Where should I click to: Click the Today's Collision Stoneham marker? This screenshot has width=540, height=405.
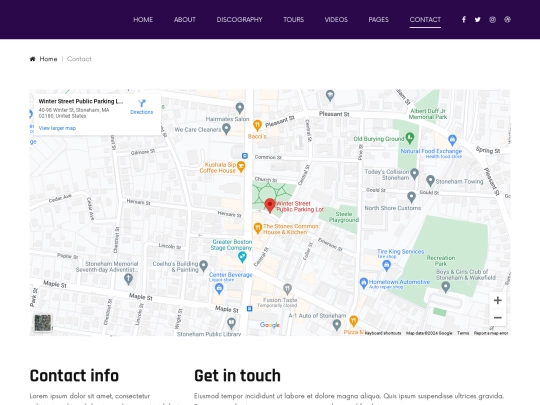(x=414, y=174)
